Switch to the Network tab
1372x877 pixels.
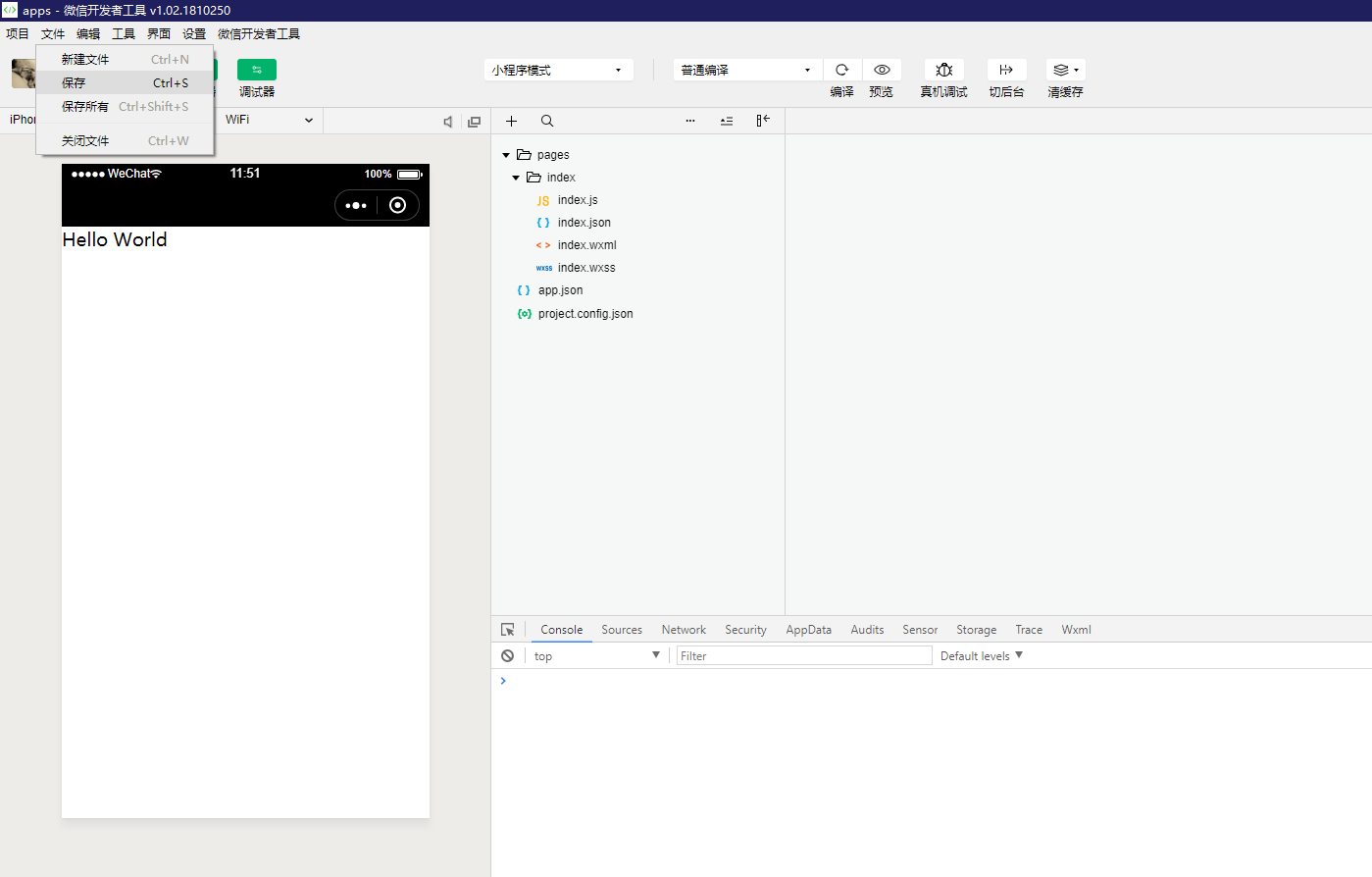(x=684, y=630)
